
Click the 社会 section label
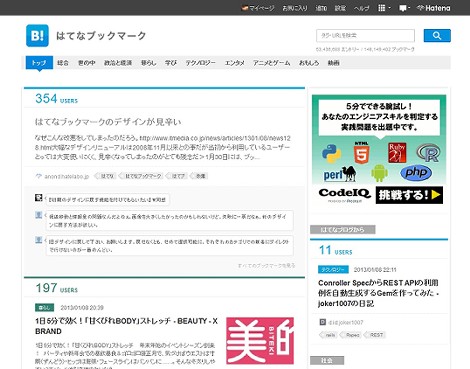327,360
